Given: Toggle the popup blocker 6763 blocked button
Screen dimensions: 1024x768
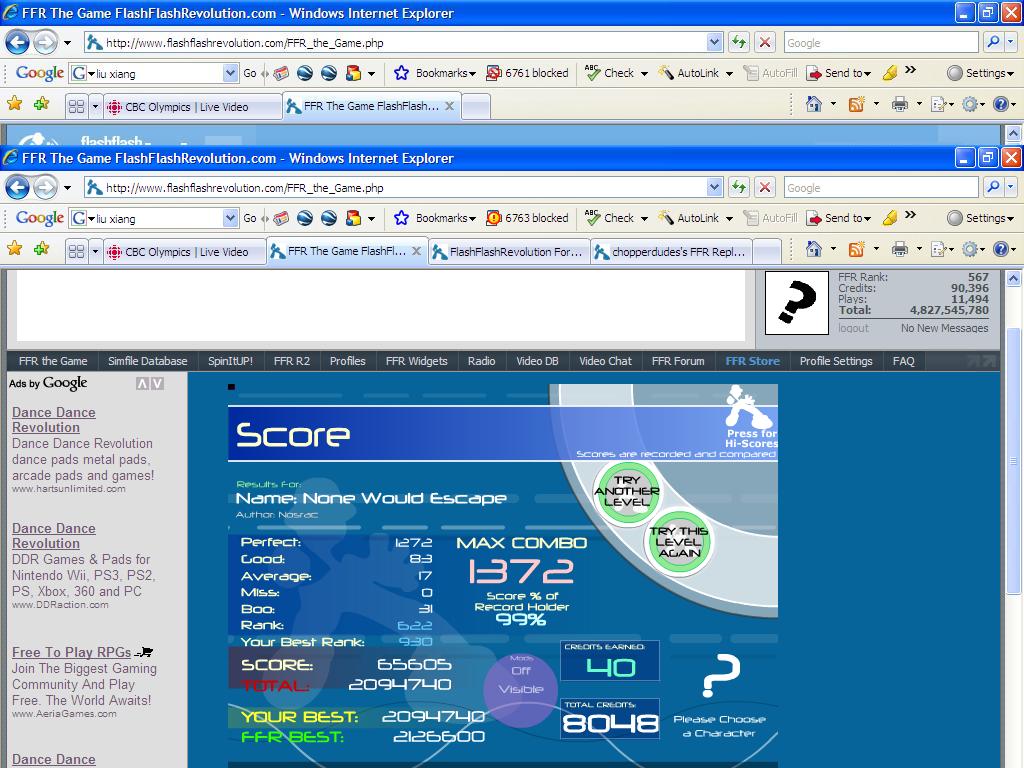Looking at the screenshot, I should coord(527,218).
